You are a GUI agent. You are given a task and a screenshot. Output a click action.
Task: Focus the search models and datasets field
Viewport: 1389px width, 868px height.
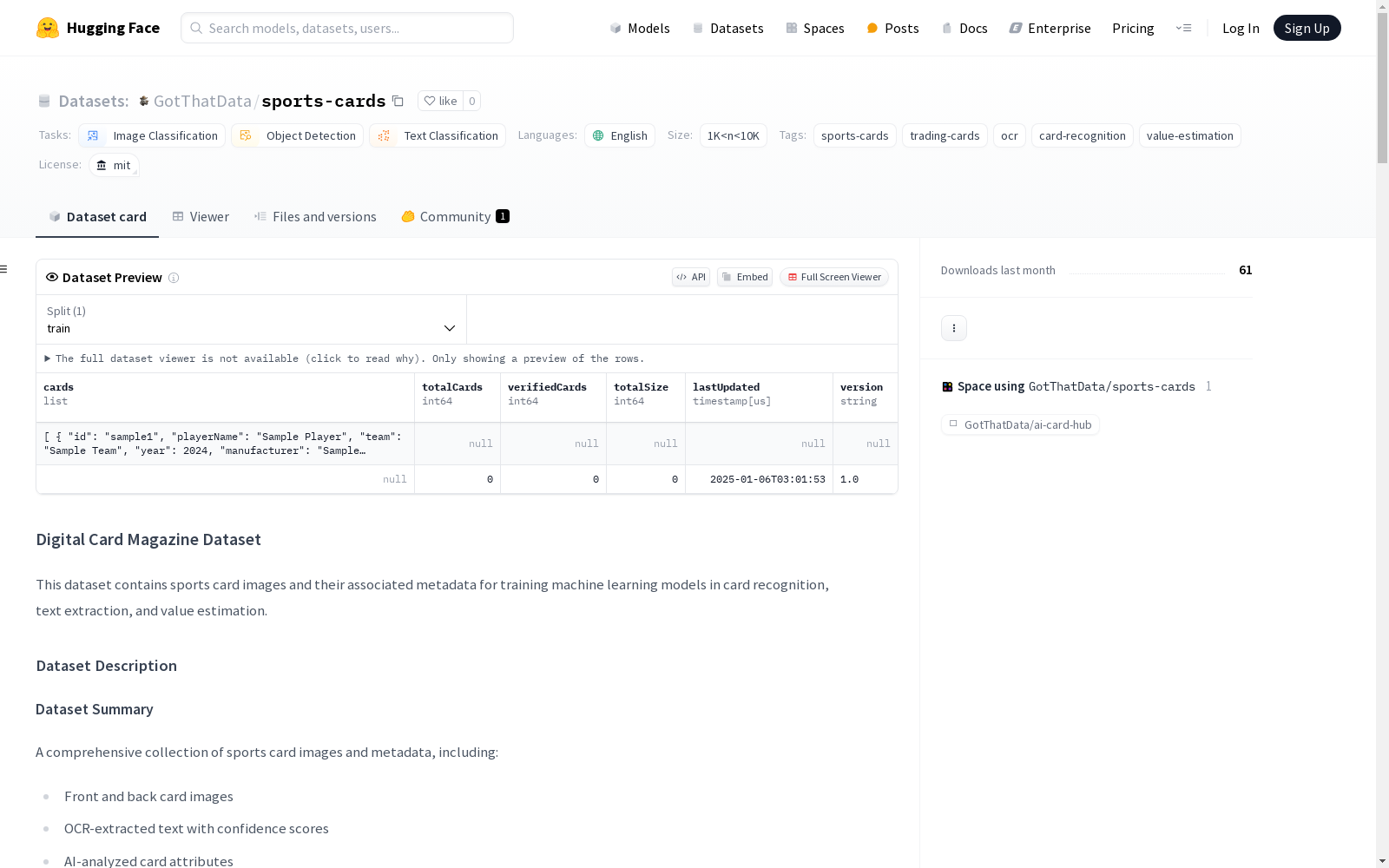coord(347,28)
